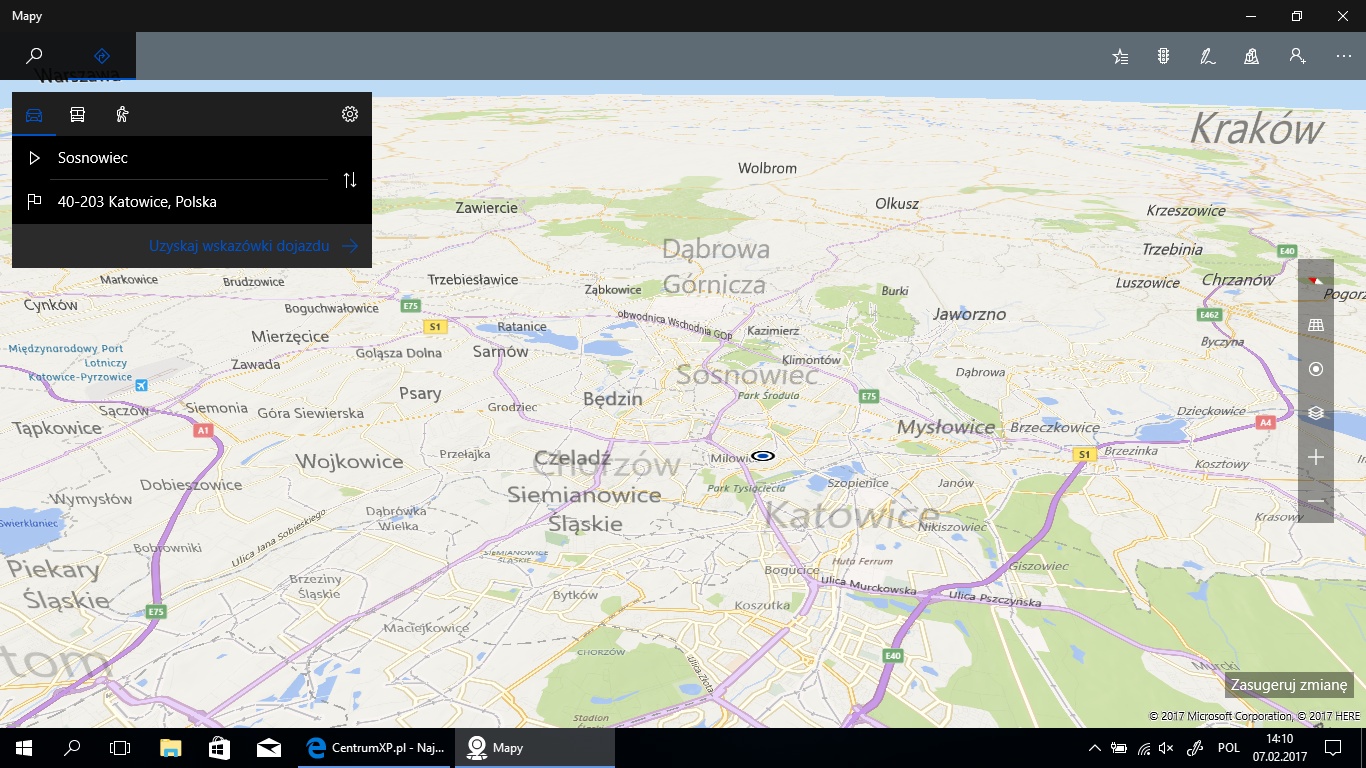Reset map rotation with compass
The height and width of the screenshot is (768, 1366).
click(1316, 281)
